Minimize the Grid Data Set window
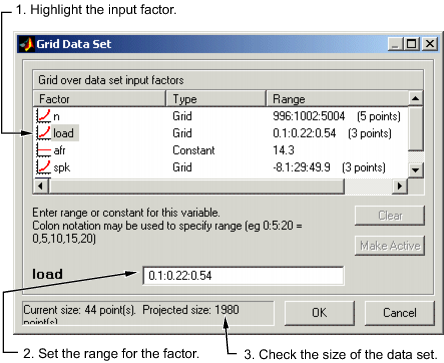The width and height of the screenshot is (444, 363). click(395, 44)
